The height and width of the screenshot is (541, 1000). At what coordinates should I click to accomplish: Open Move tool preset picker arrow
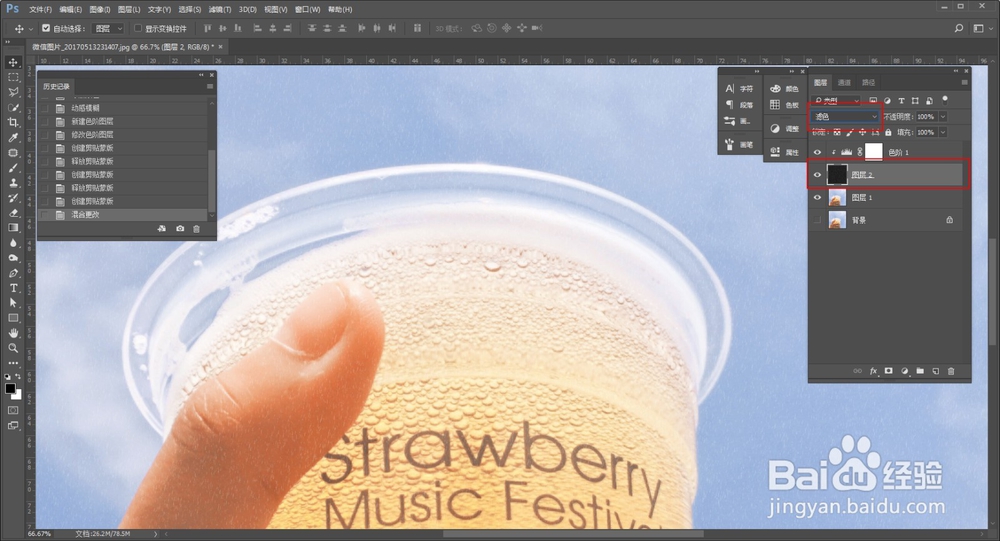coord(30,29)
